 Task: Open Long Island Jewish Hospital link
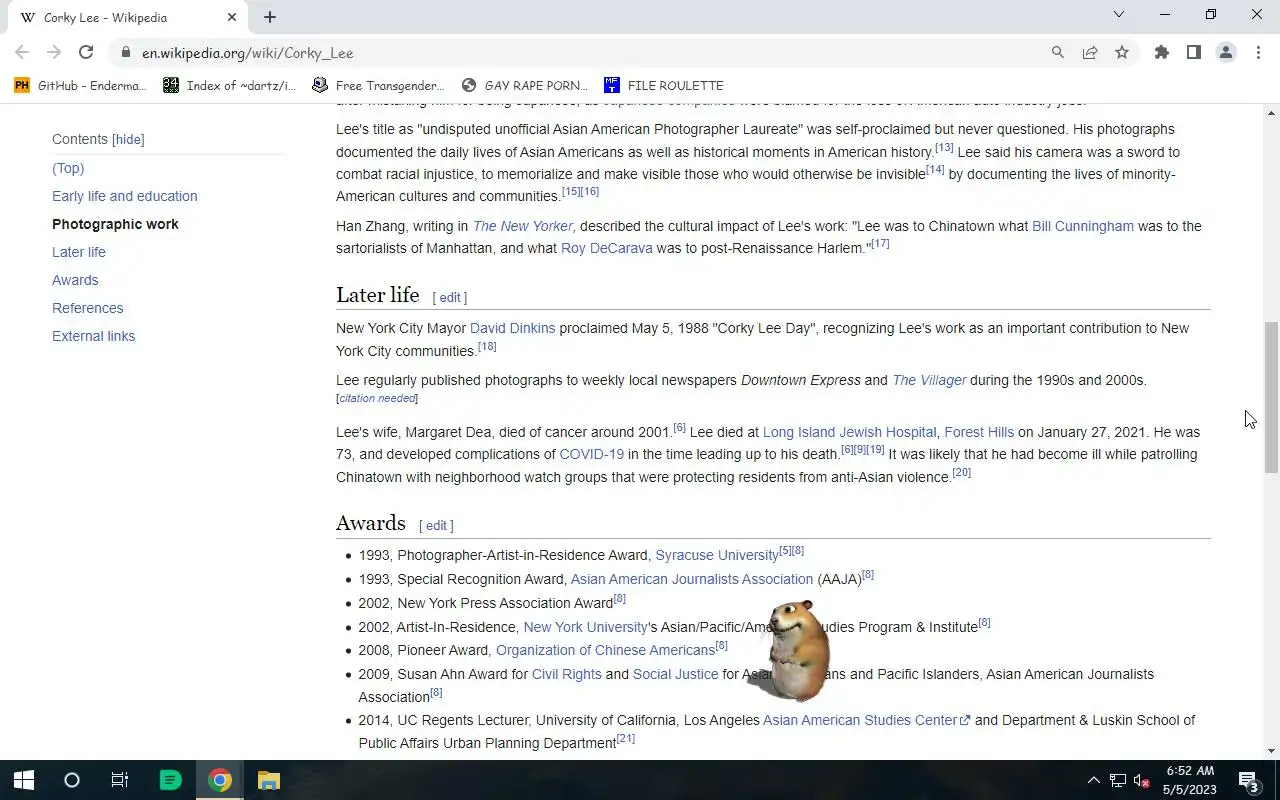(850, 432)
